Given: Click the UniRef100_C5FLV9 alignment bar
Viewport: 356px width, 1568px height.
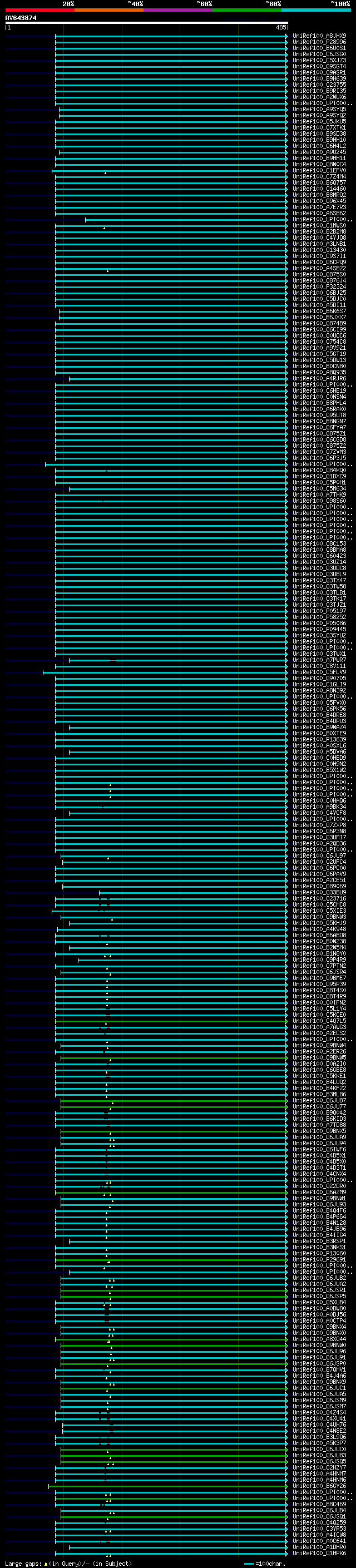Looking at the screenshot, I should coord(165,672).
